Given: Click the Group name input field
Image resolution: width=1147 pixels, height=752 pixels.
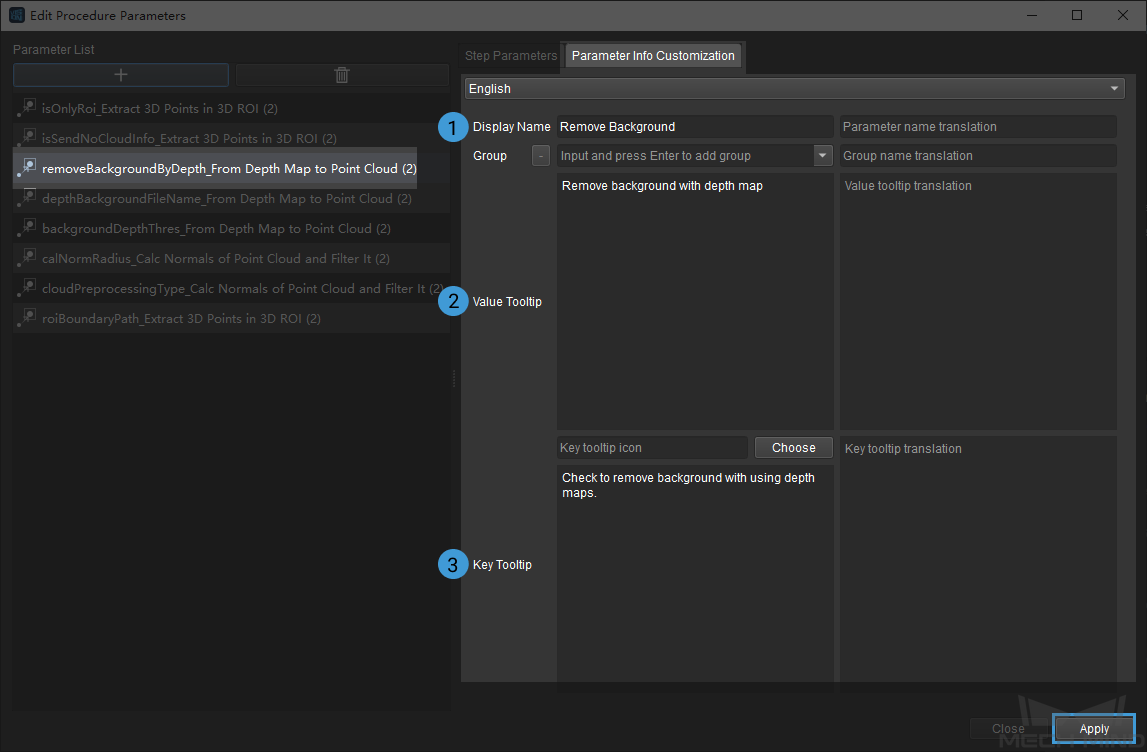Looking at the screenshot, I should pos(685,155).
